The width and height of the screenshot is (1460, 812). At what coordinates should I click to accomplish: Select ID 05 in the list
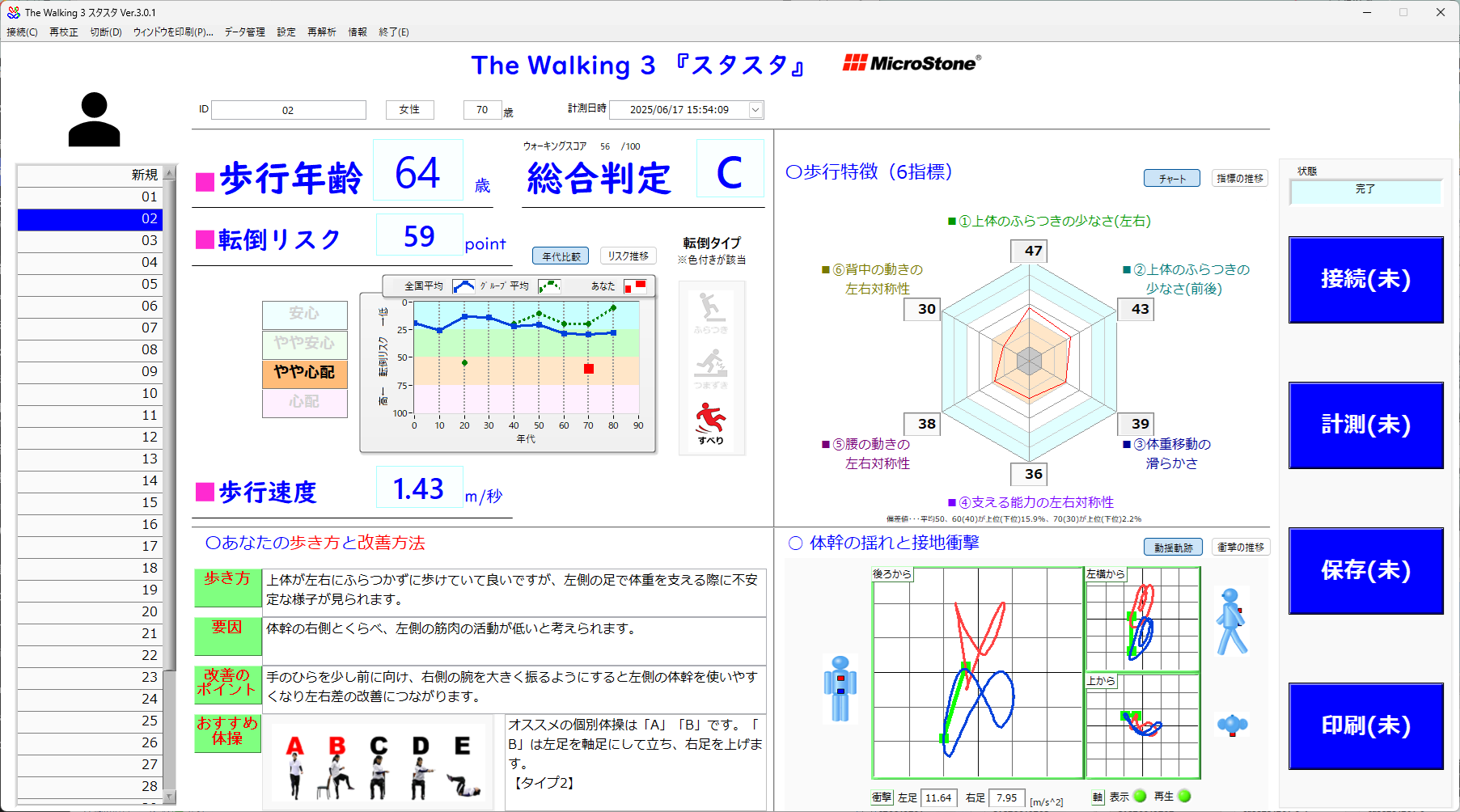(x=90, y=284)
